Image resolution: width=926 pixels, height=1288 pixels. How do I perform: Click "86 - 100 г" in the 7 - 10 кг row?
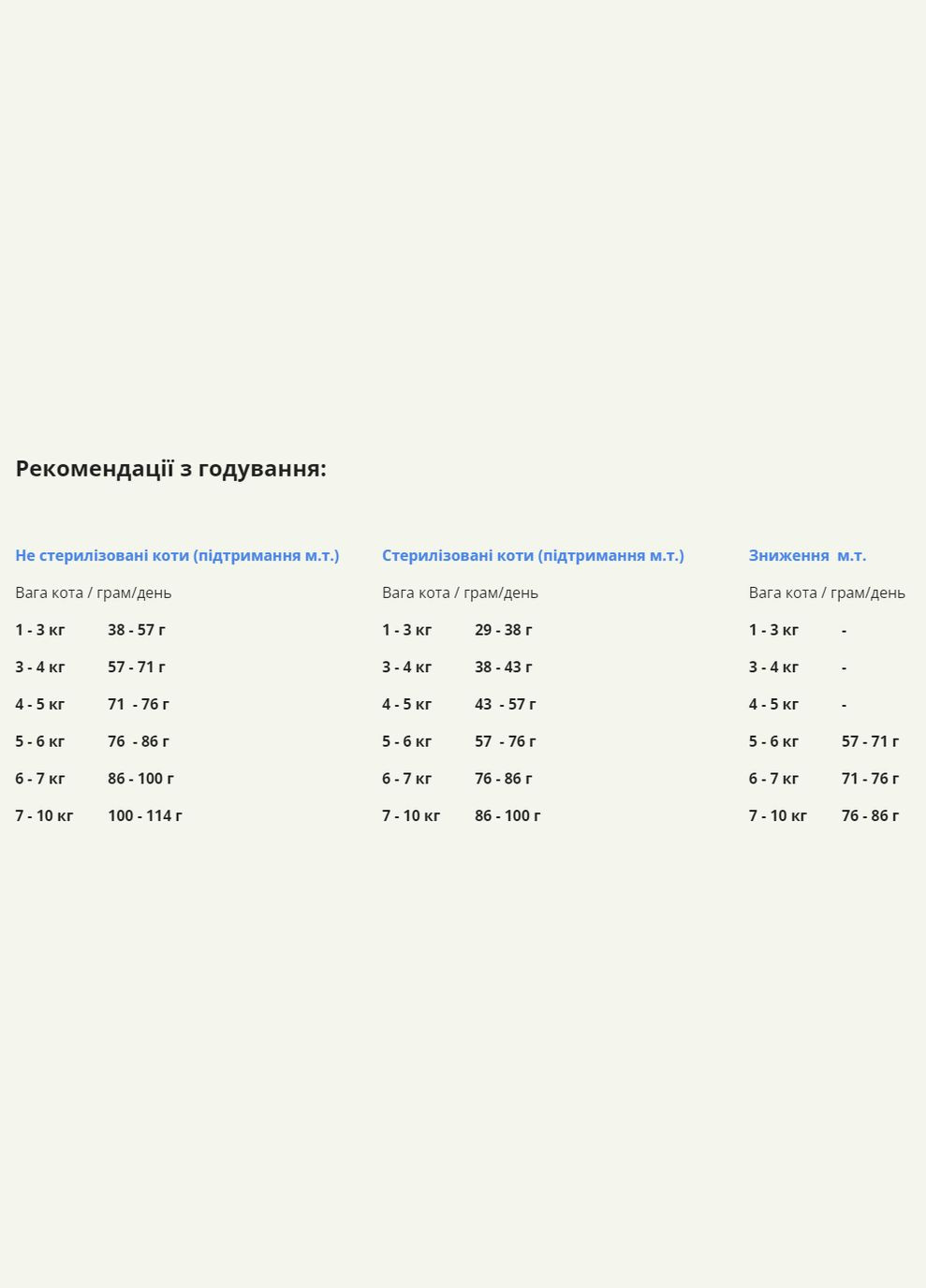tap(507, 815)
